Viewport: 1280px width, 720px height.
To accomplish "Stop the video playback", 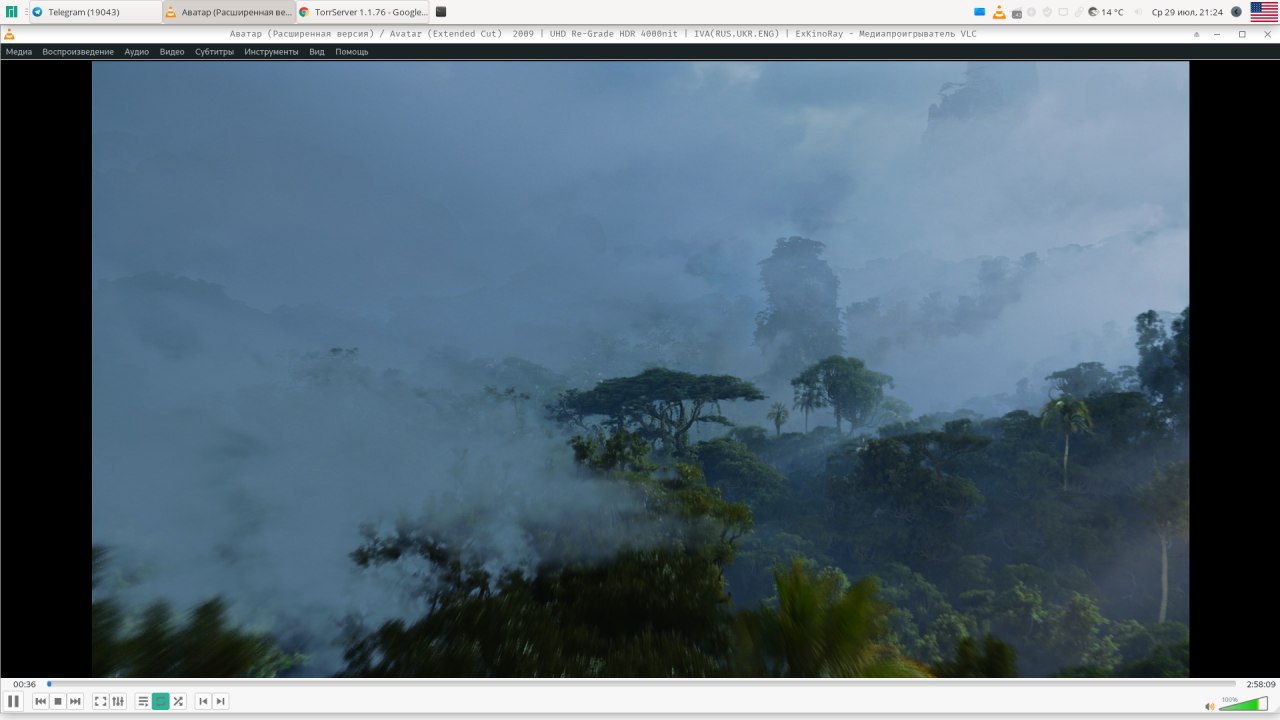I will click(x=58, y=701).
